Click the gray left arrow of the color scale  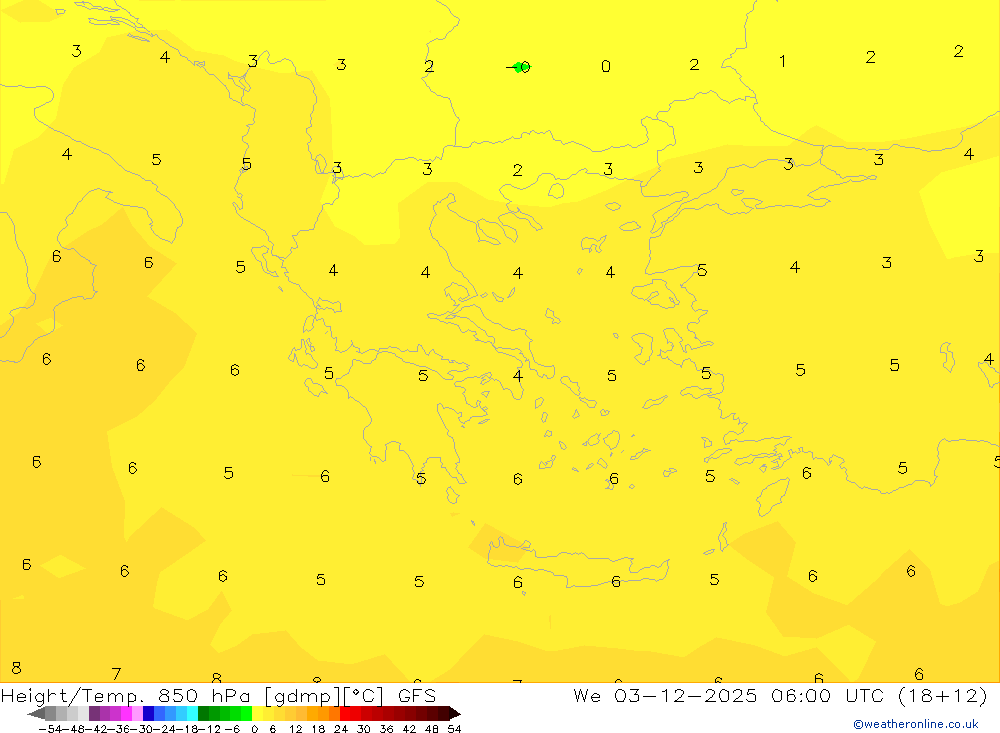[x=36, y=714]
